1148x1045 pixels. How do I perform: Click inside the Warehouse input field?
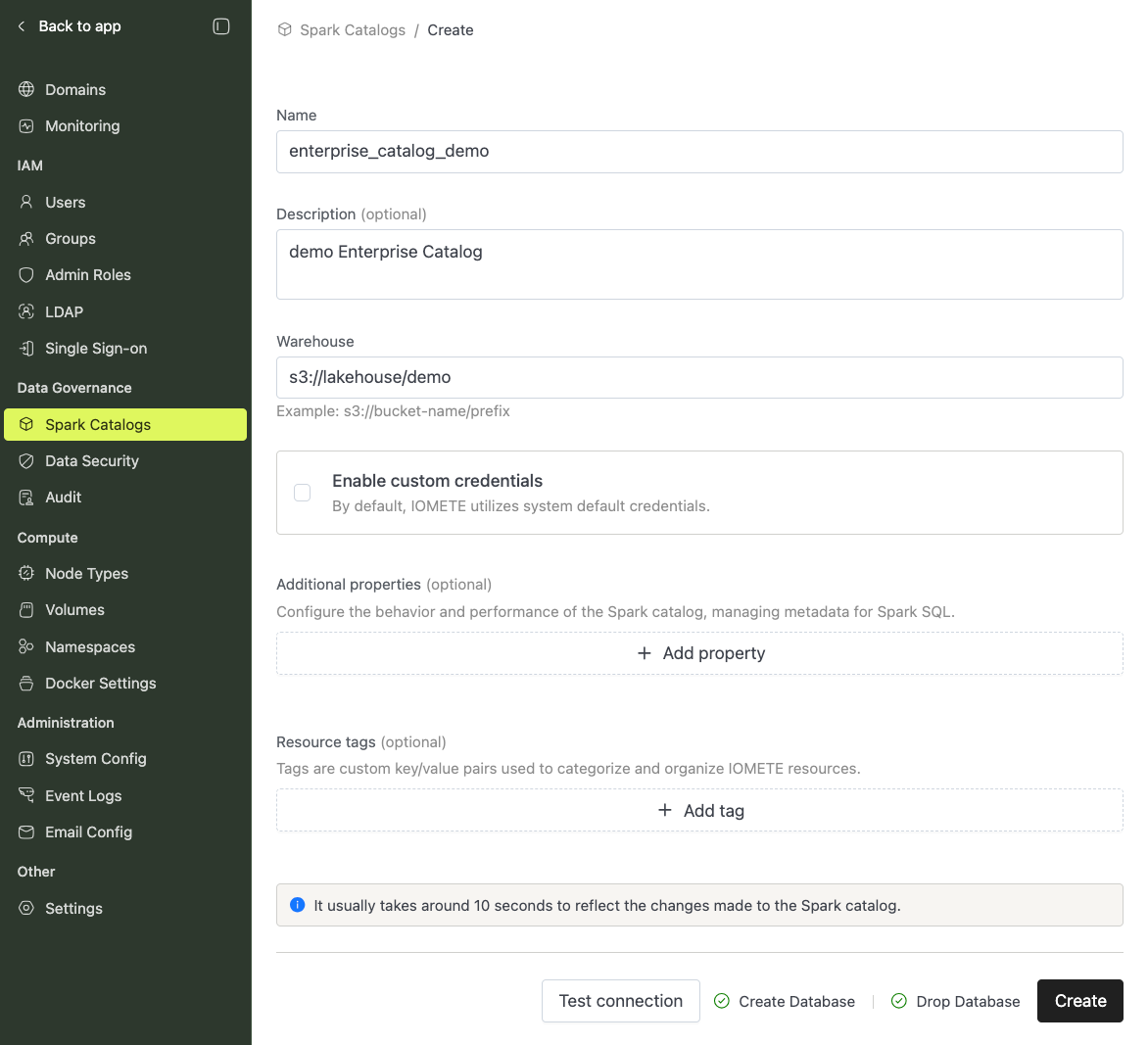coord(699,377)
